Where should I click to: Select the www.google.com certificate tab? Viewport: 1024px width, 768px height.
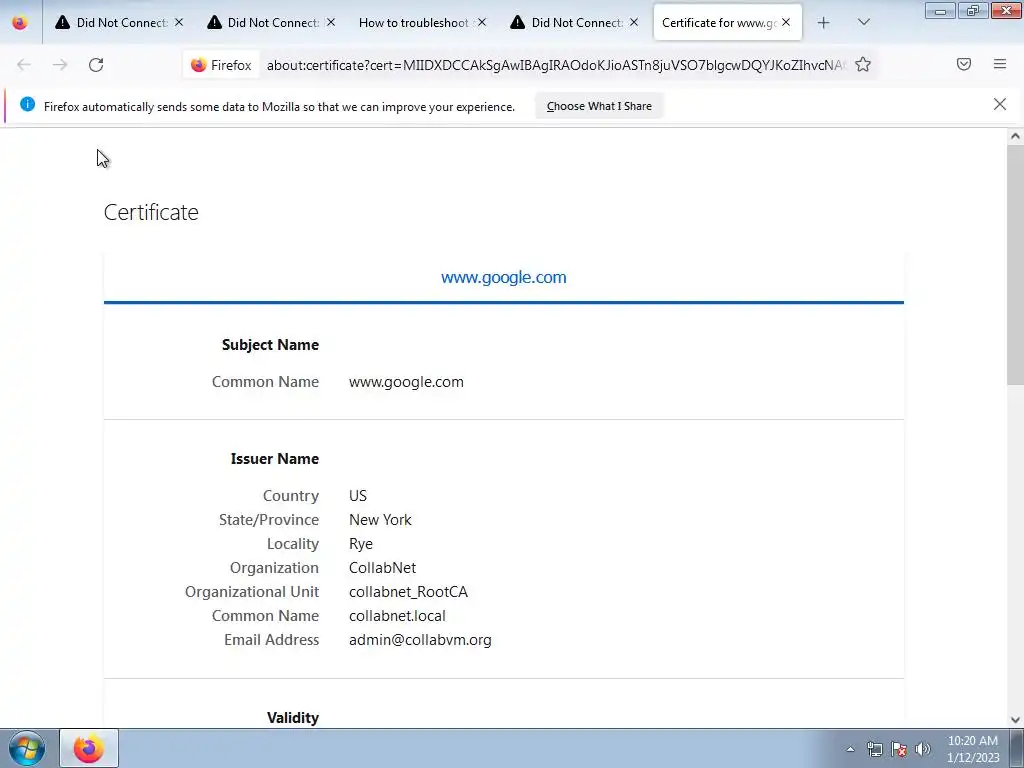click(x=504, y=278)
